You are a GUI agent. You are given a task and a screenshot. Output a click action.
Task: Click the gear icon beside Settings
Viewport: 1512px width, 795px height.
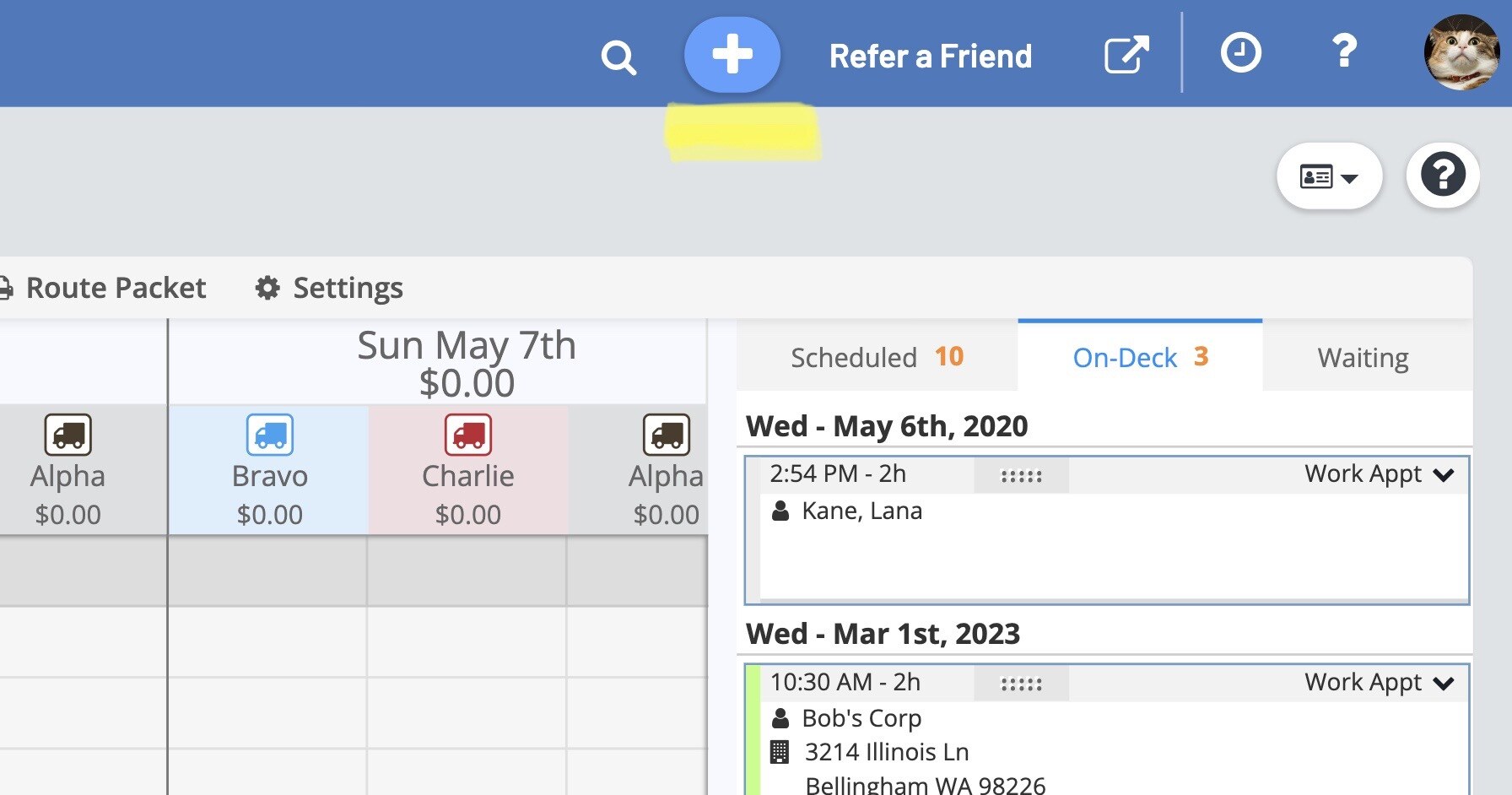coord(267,289)
